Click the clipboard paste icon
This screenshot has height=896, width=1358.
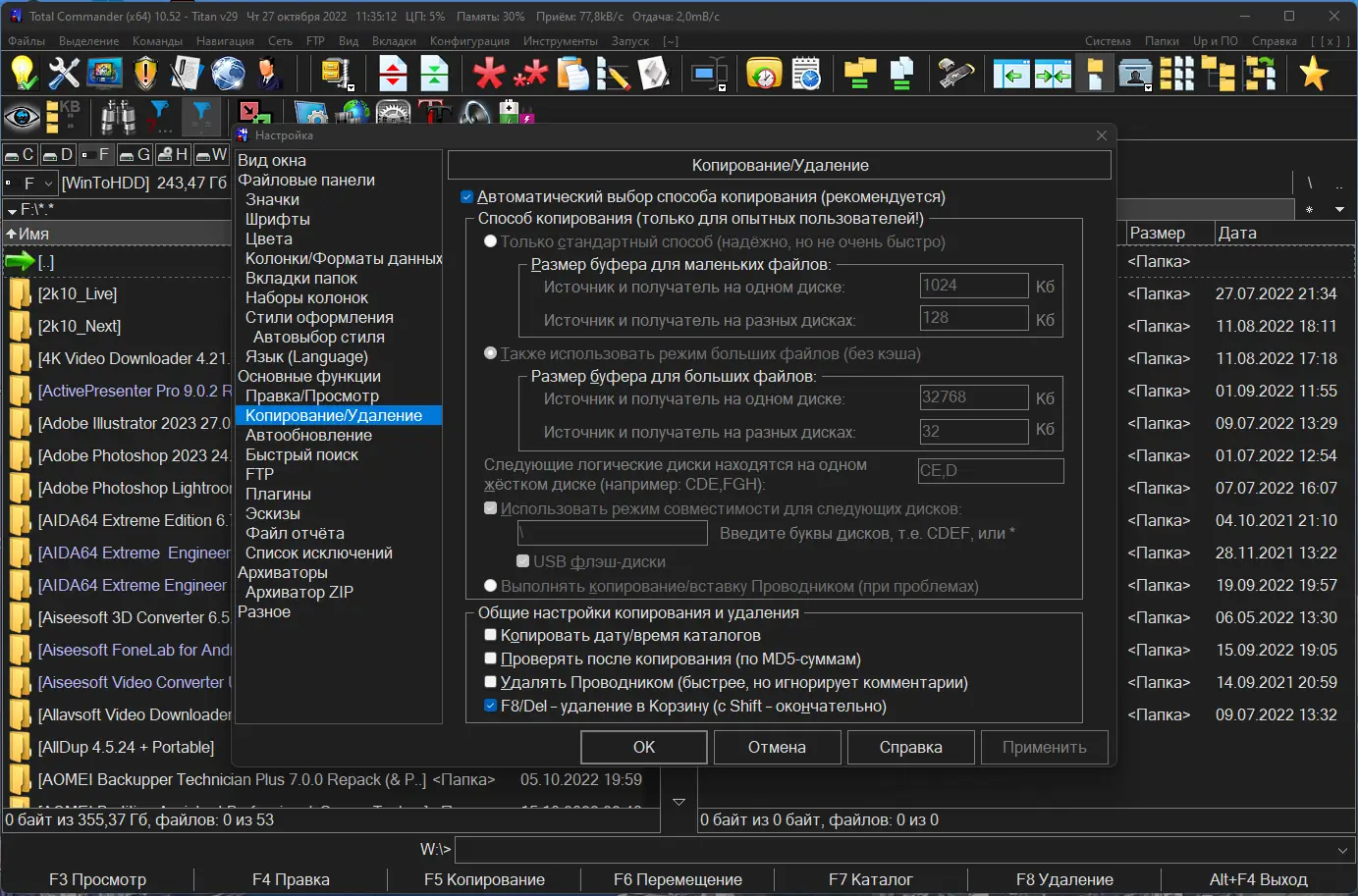click(x=571, y=74)
